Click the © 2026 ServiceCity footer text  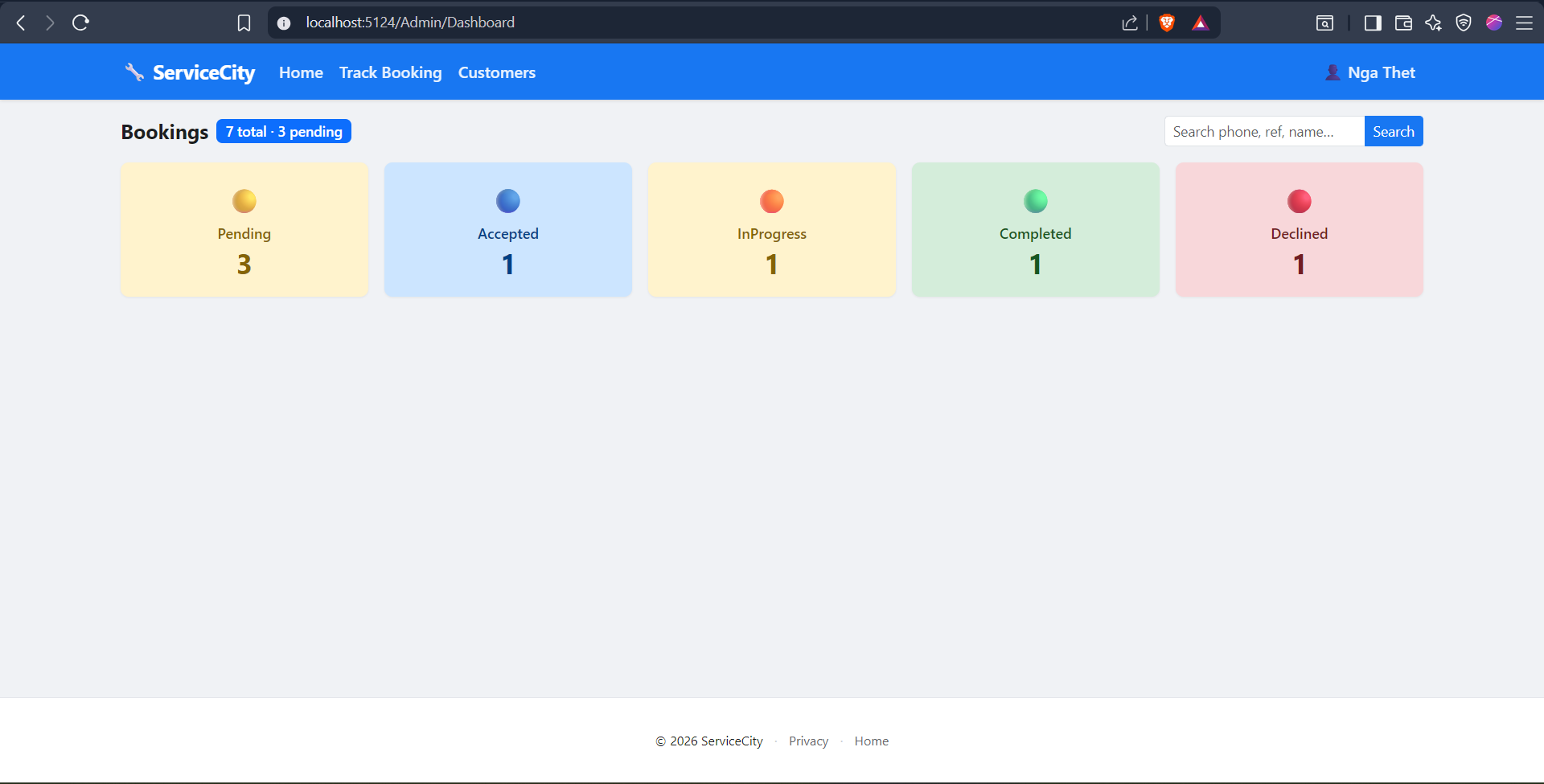[x=709, y=741]
